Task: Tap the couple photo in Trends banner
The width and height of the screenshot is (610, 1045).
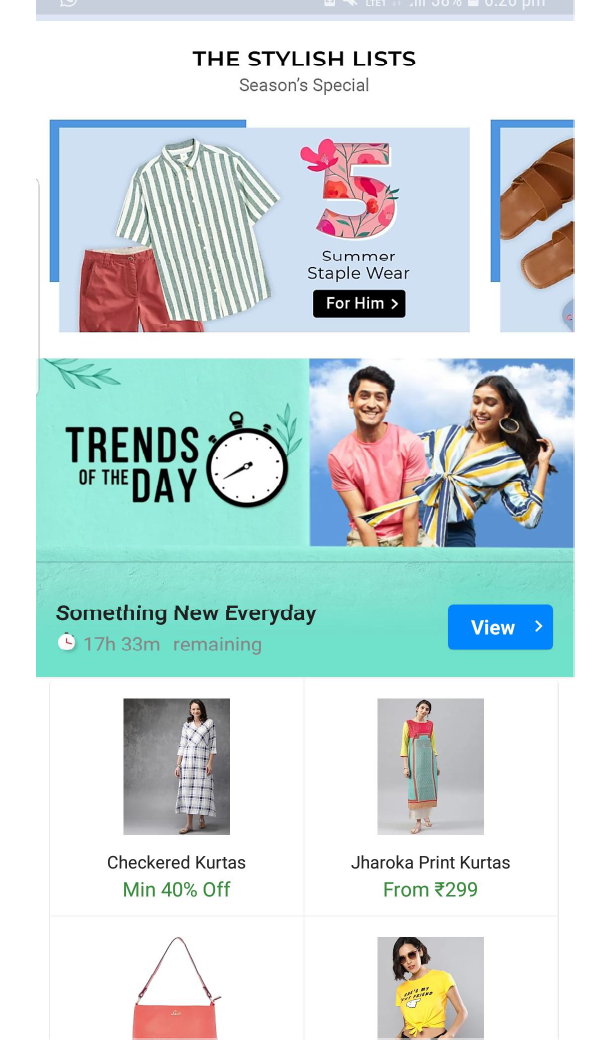Action: pyautogui.click(x=441, y=453)
